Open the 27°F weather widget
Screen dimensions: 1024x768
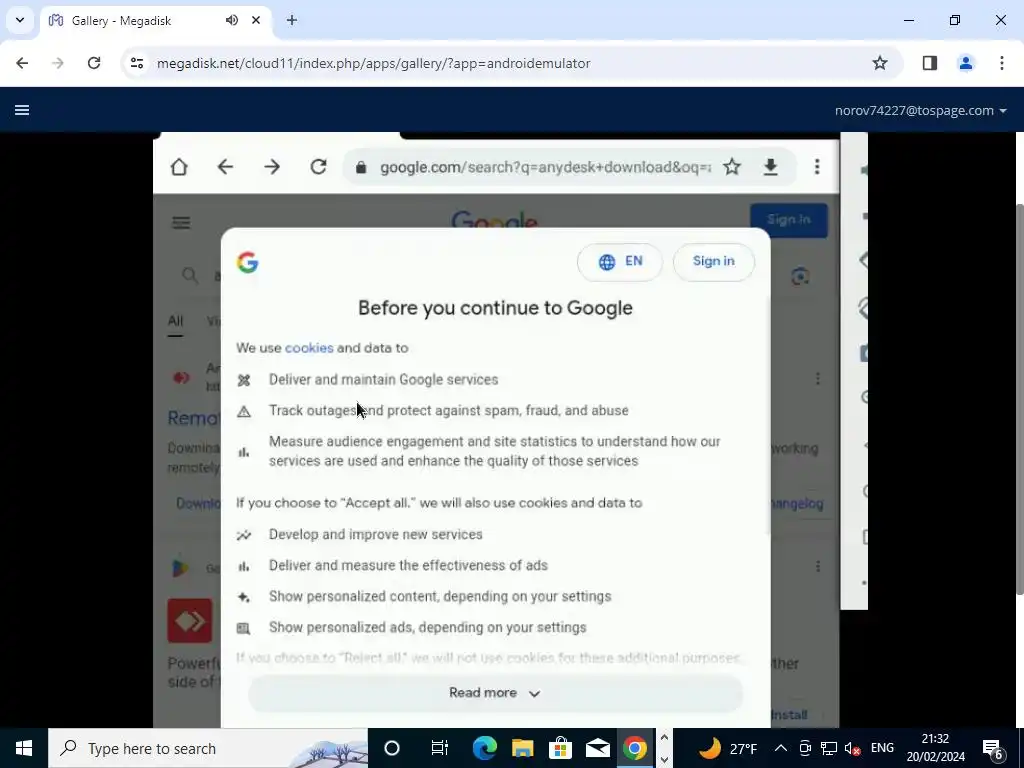pyautogui.click(x=728, y=748)
